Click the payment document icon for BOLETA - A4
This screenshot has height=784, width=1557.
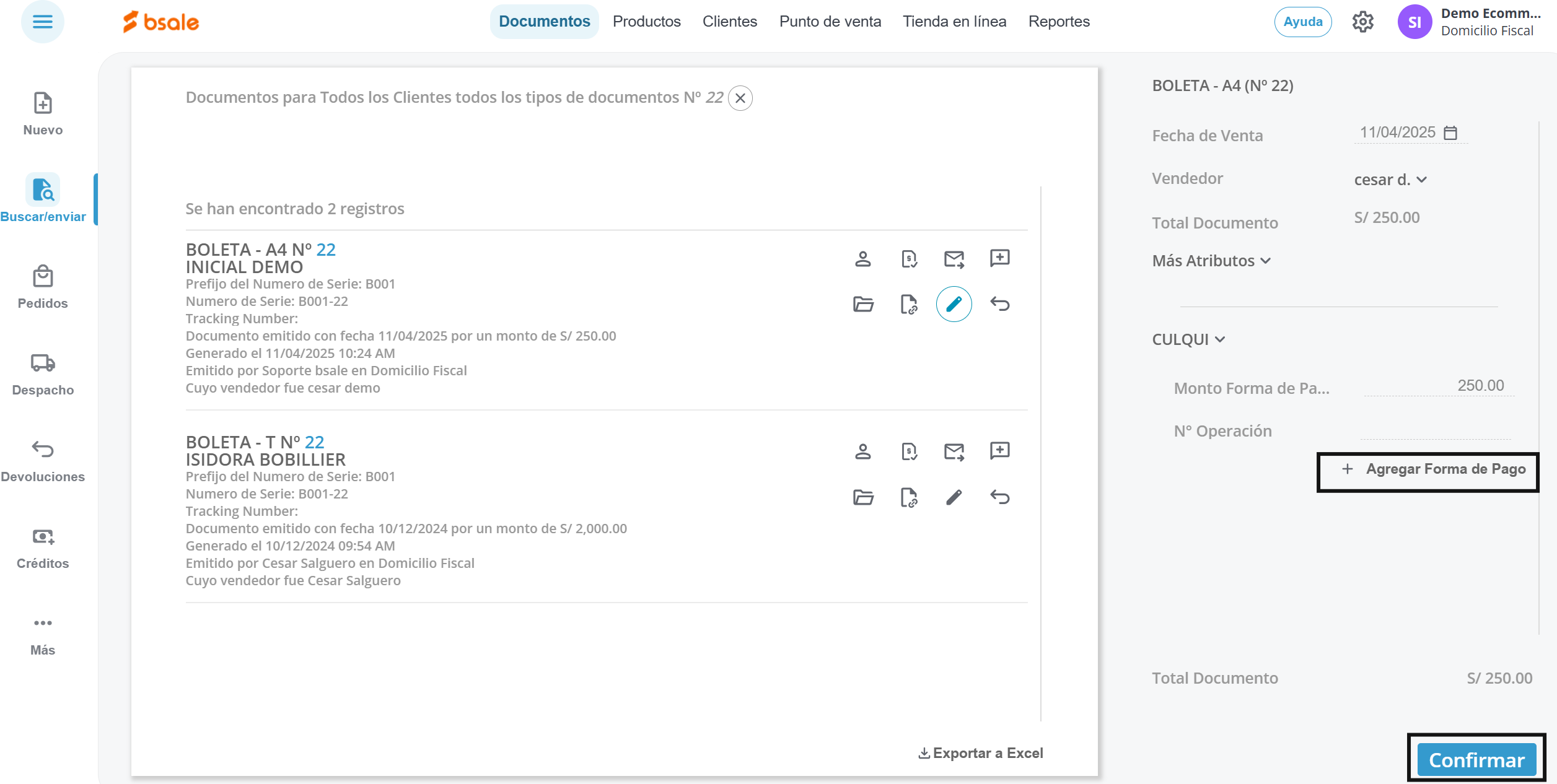click(x=908, y=259)
